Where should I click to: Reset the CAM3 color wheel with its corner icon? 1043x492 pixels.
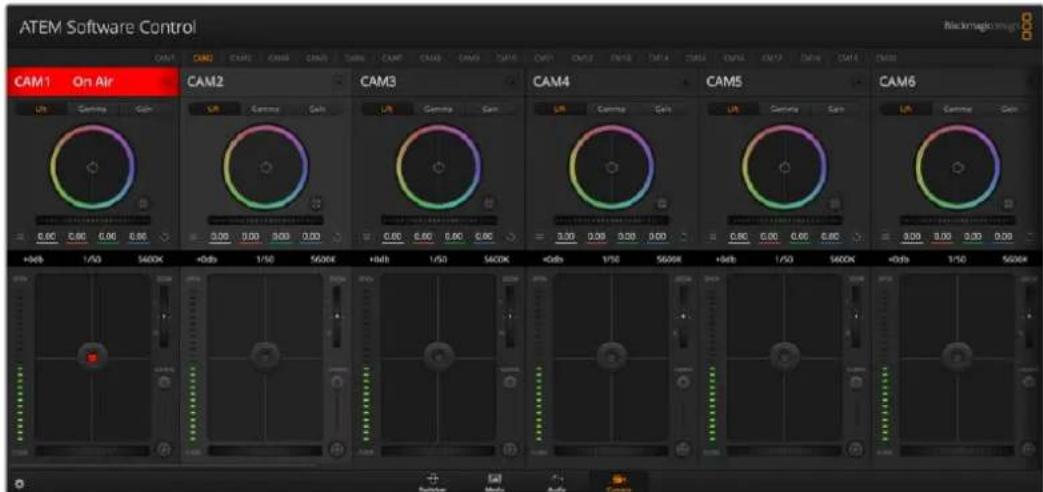[490, 203]
